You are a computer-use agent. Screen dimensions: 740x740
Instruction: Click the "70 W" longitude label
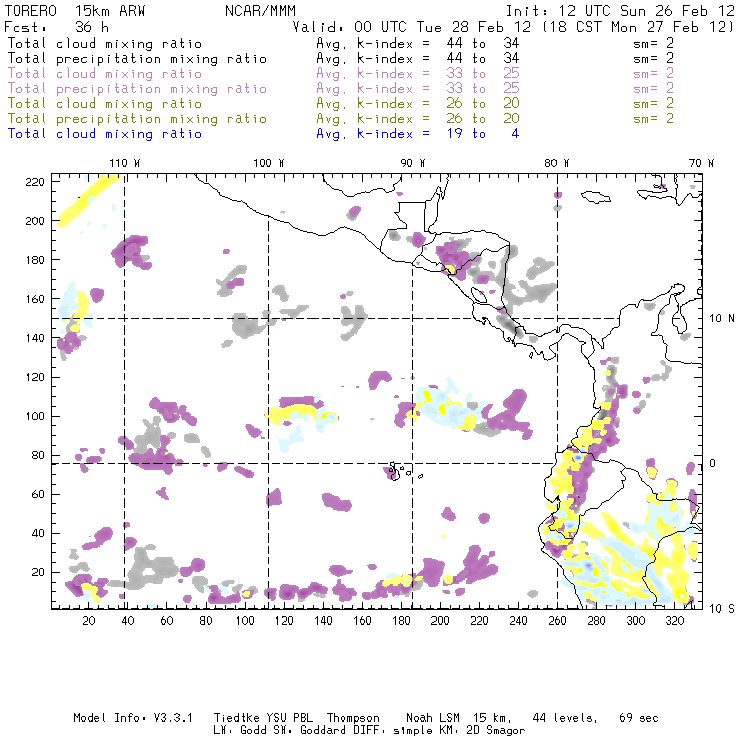tap(701, 163)
